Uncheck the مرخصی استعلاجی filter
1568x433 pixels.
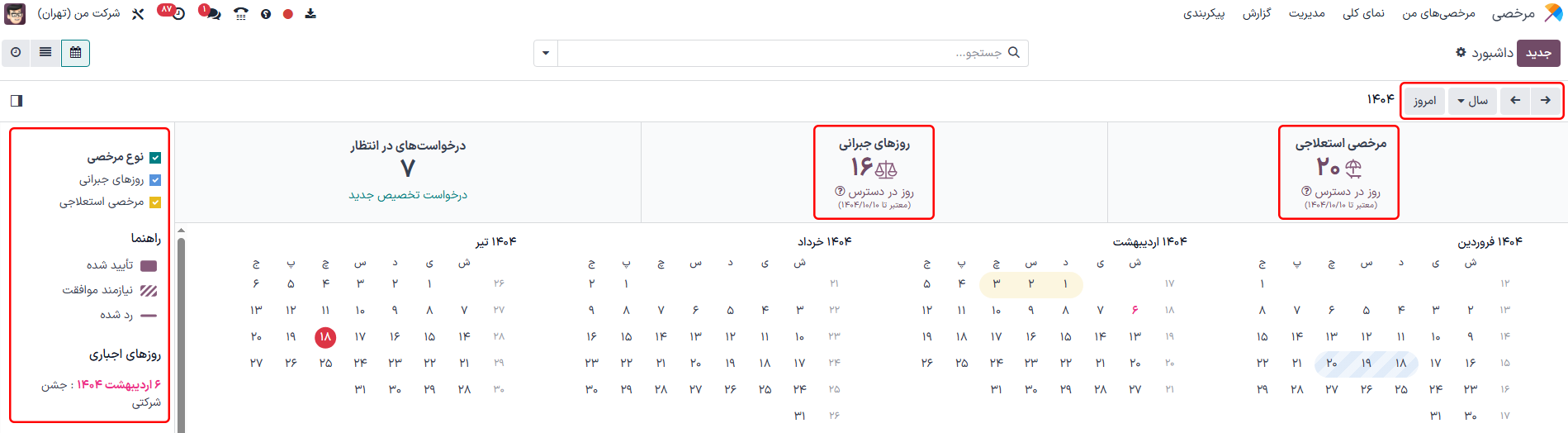click(x=155, y=202)
